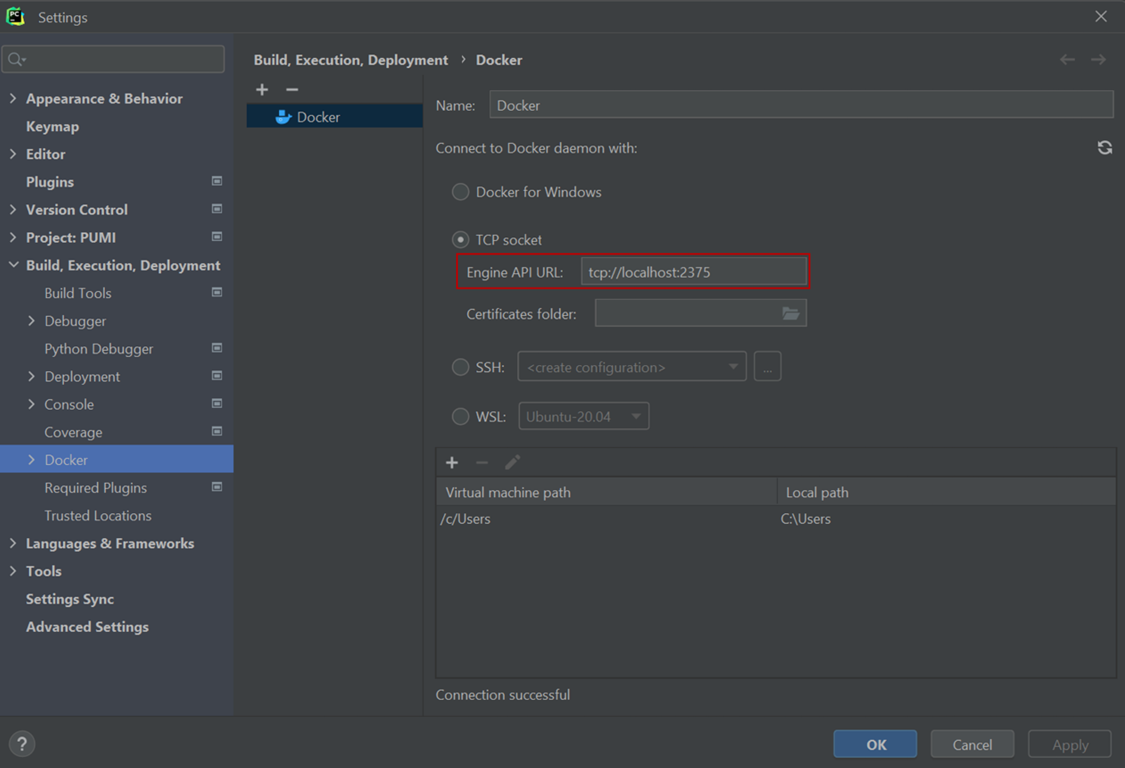Expand Appearance & Behavior section
The image size is (1125, 768).
13,98
